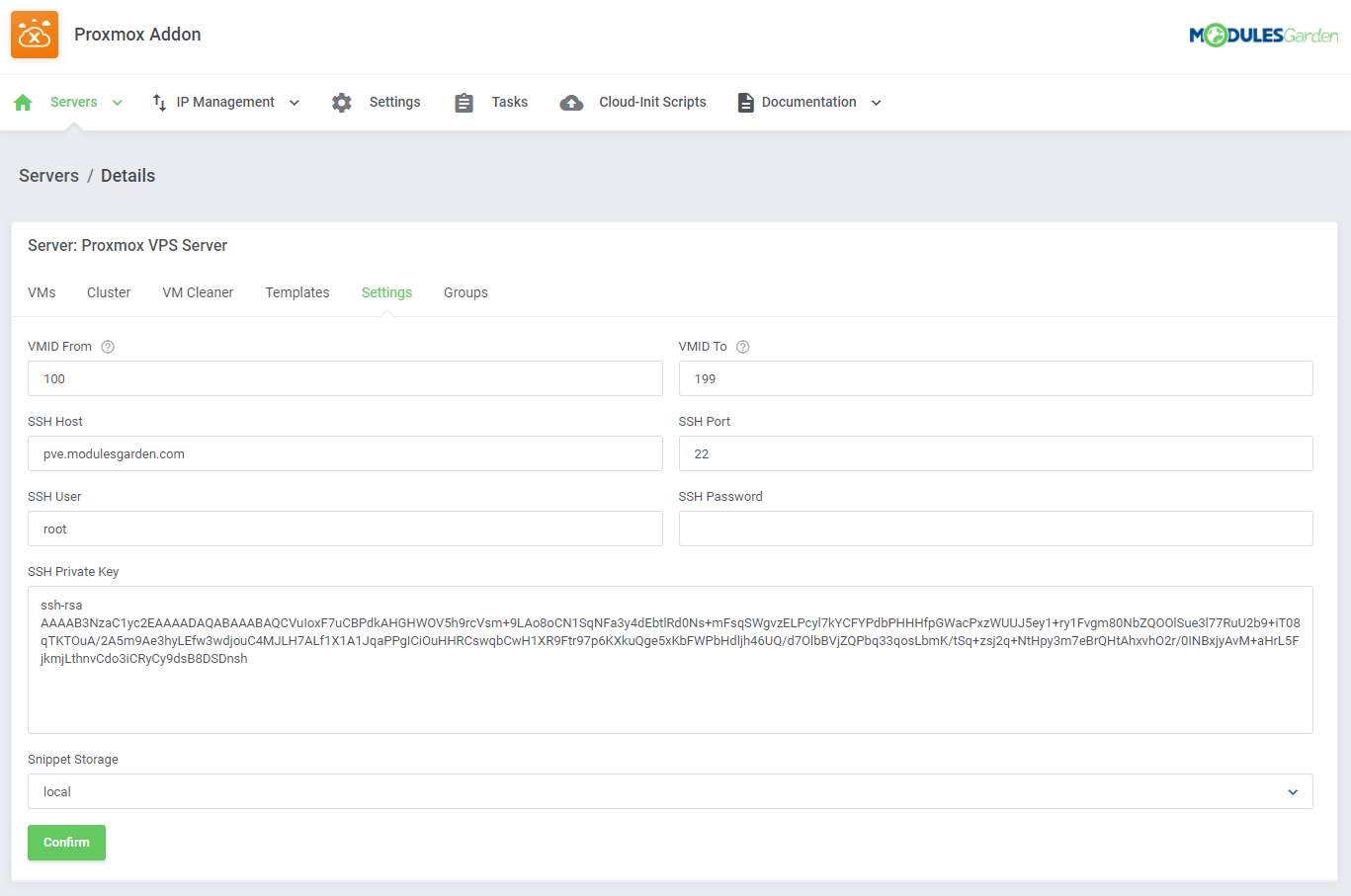Open the Groups tab
1351x896 pixels.
click(x=465, y=292)
